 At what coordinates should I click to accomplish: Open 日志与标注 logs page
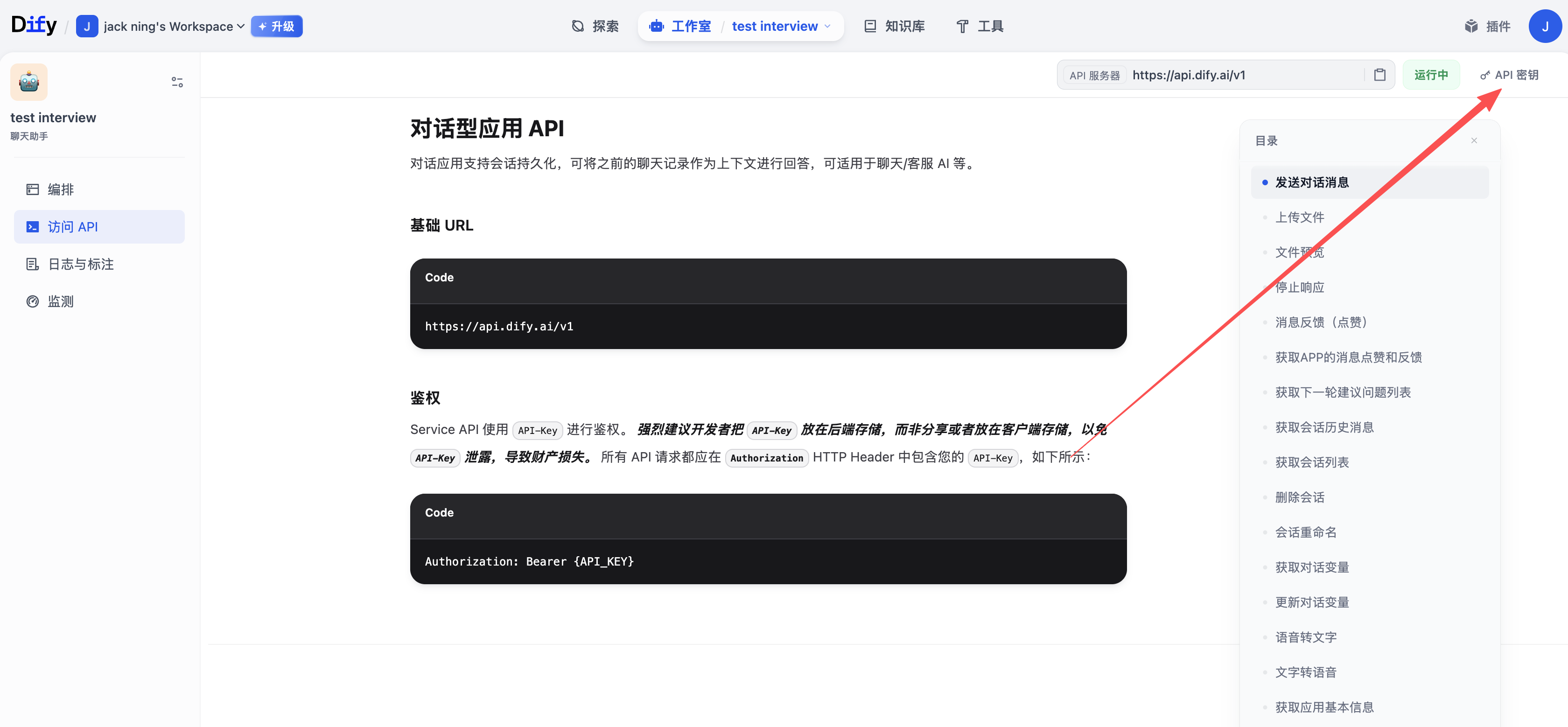point(80,264)
